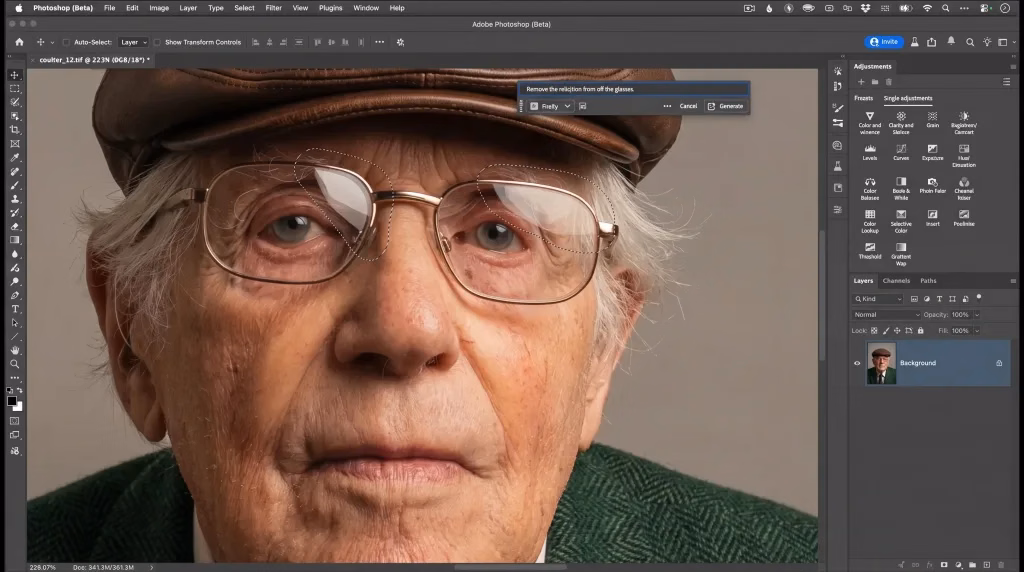Viewport: 1024px width, 572px height.
Task: Enable Show Transform Controls checkbox
Action: tap(157, 42)
